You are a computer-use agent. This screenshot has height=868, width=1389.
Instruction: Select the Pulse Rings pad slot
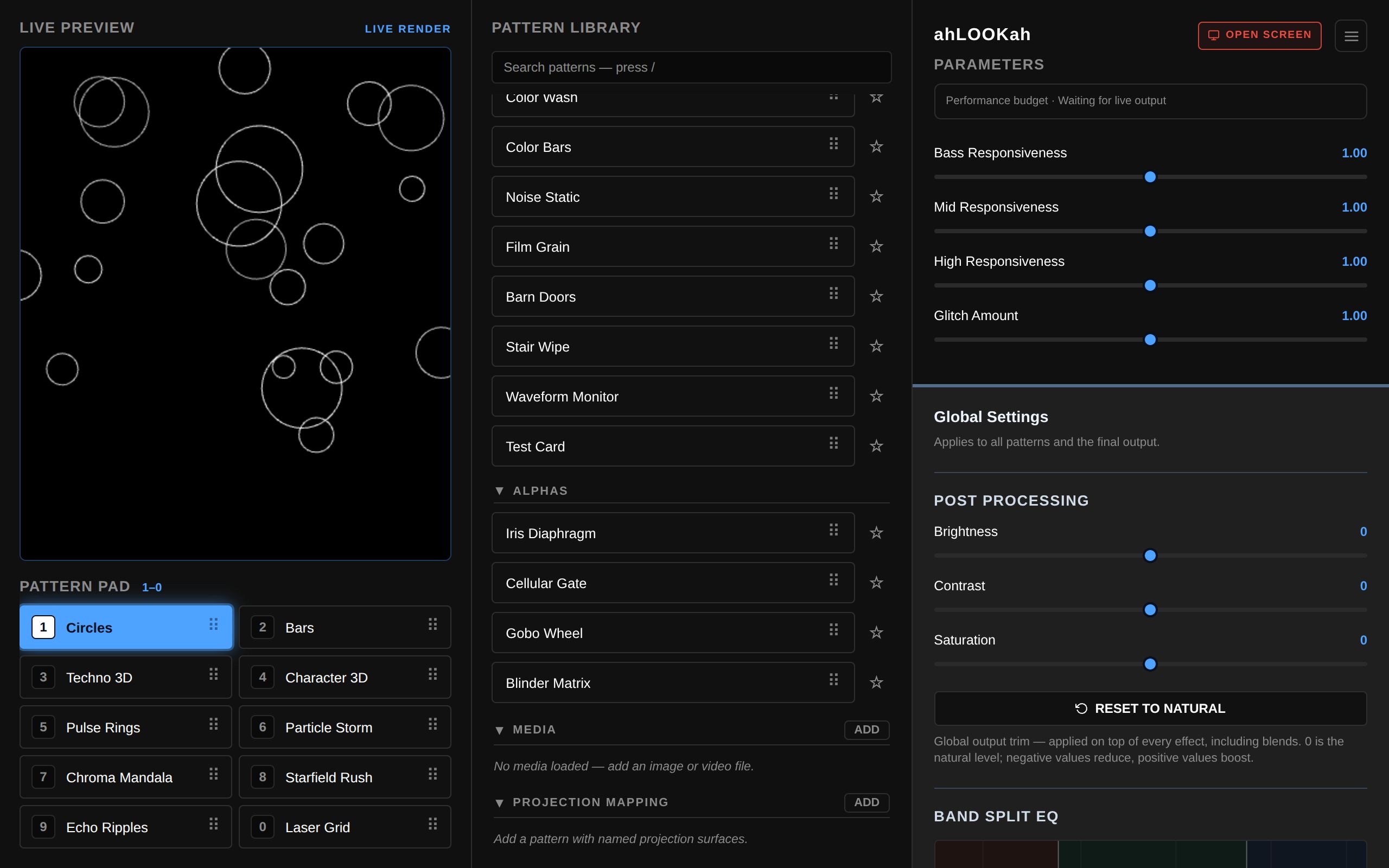click(x=126, y=727)
